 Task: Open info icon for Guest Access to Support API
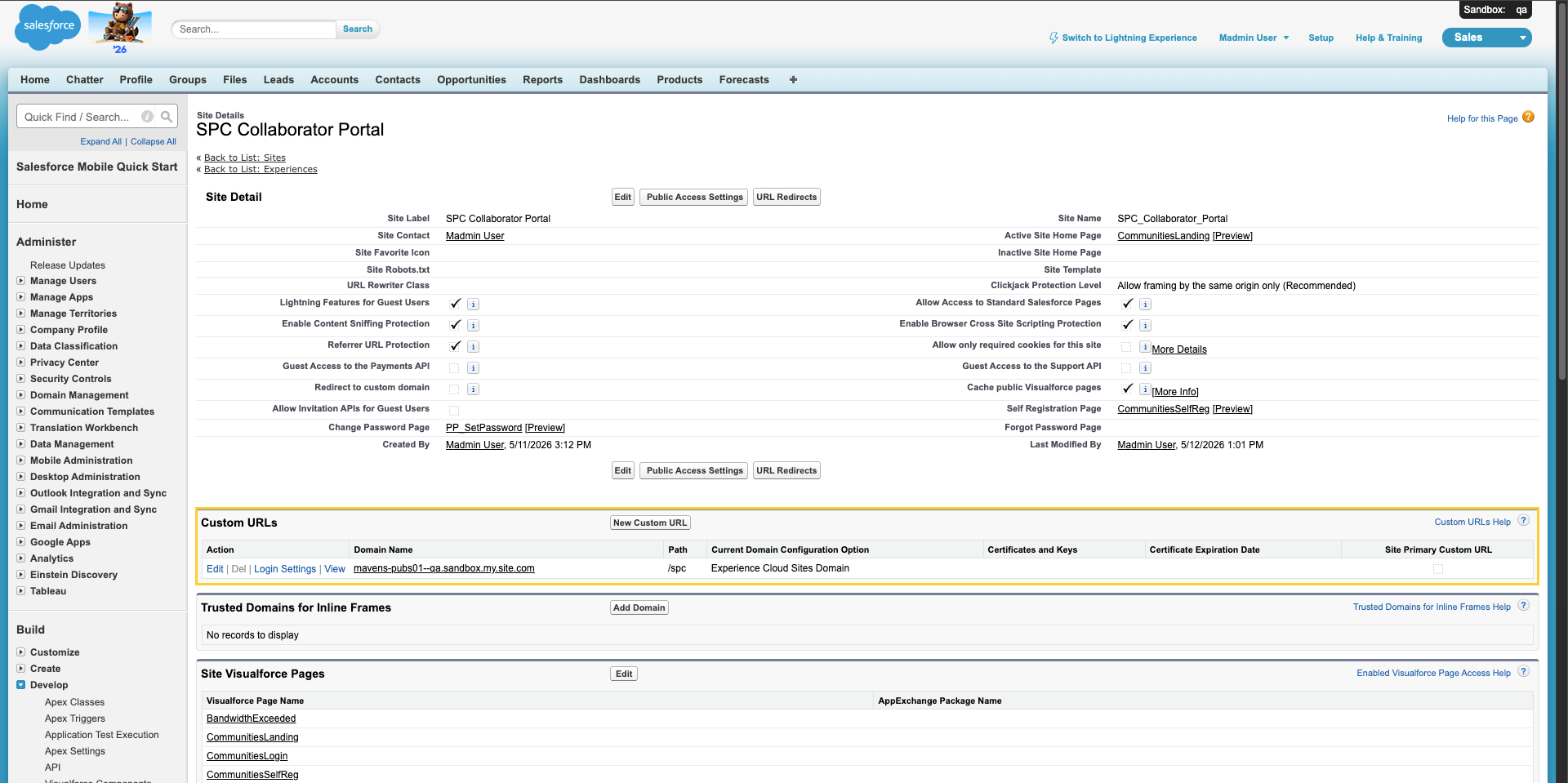pyautogui.click(x=1145, y=368)
